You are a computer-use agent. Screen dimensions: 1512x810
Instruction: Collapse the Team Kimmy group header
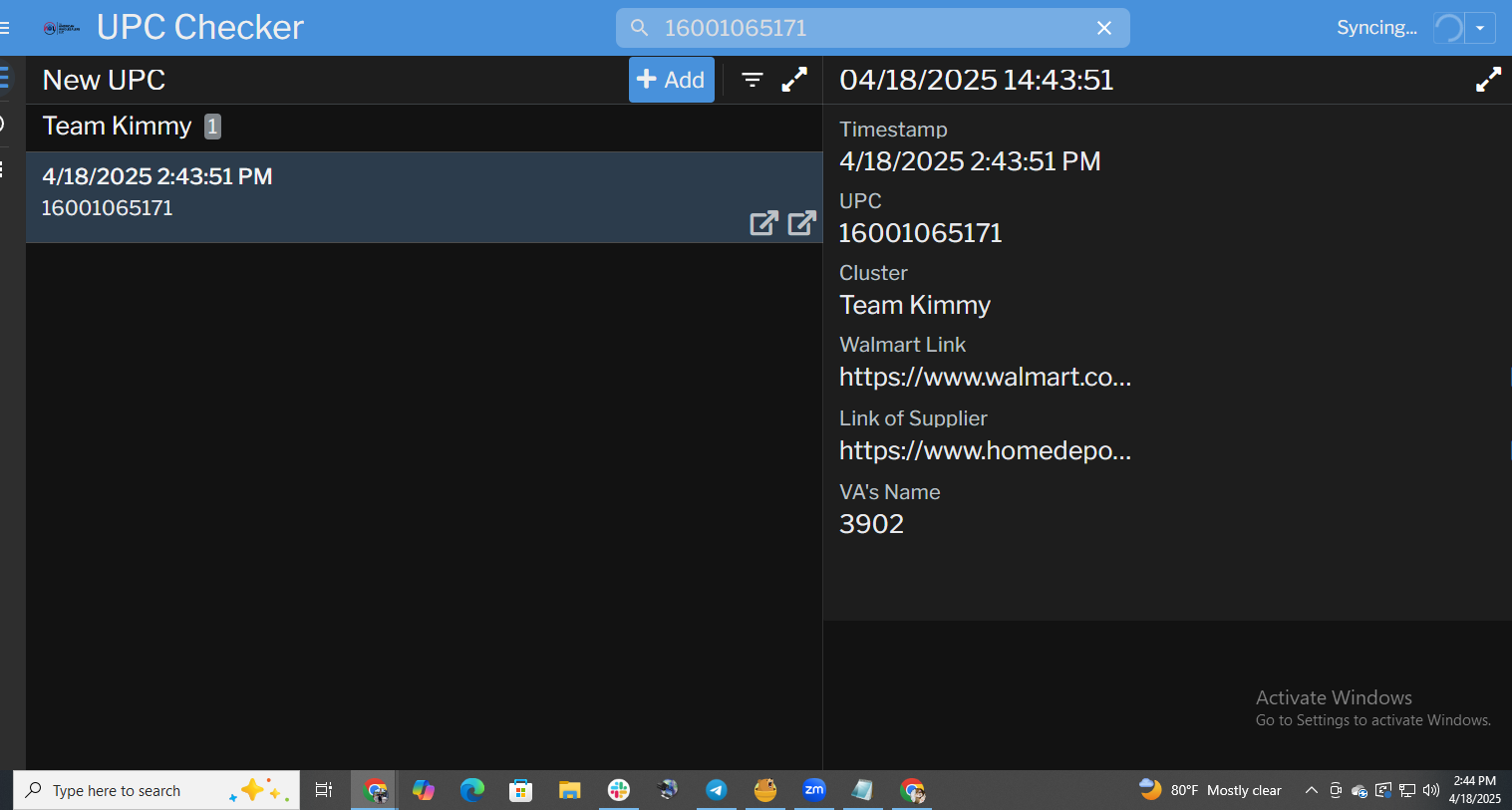(118, 127)
